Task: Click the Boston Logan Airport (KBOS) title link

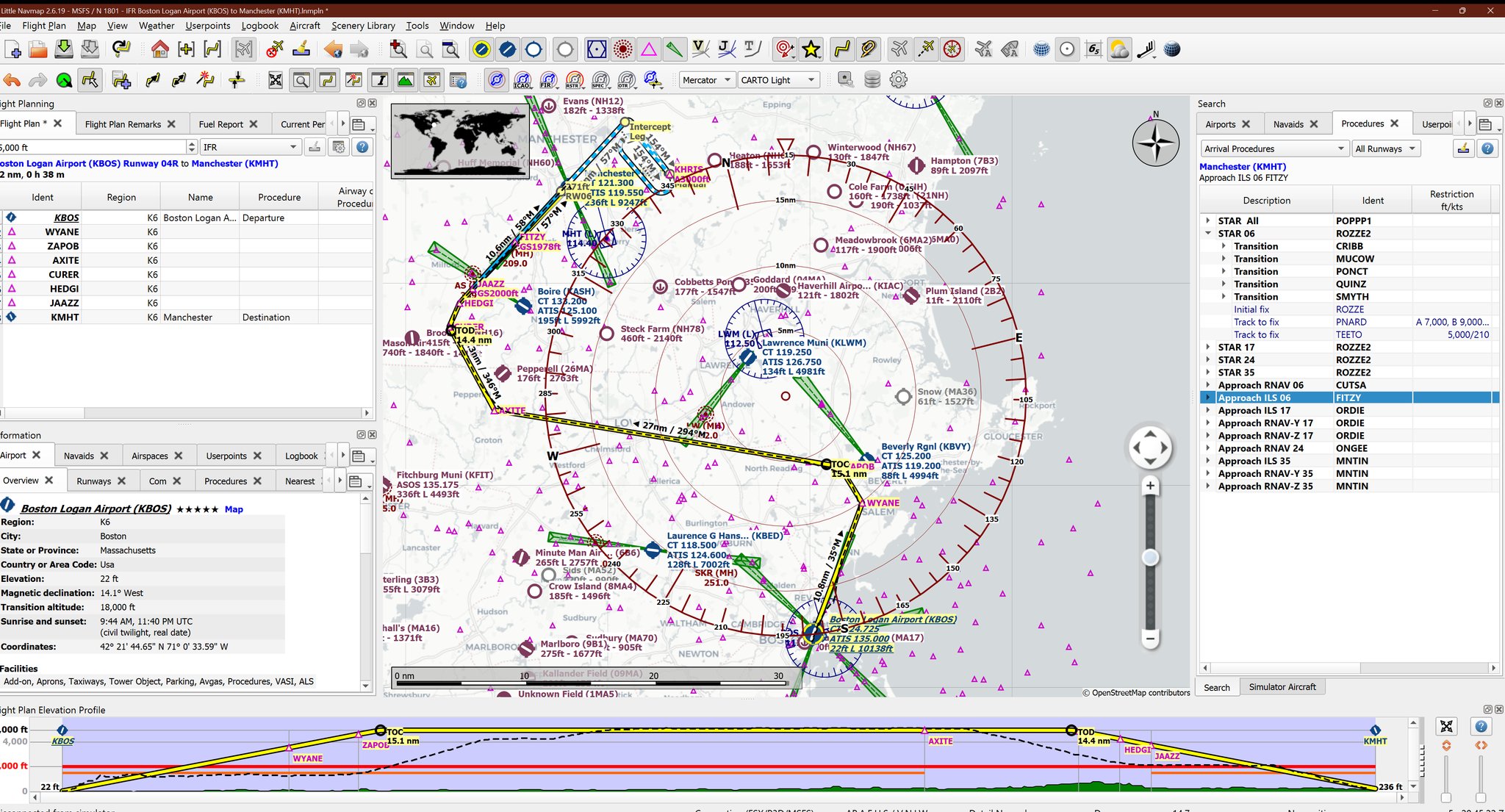Action: click(x=96, y=509)
